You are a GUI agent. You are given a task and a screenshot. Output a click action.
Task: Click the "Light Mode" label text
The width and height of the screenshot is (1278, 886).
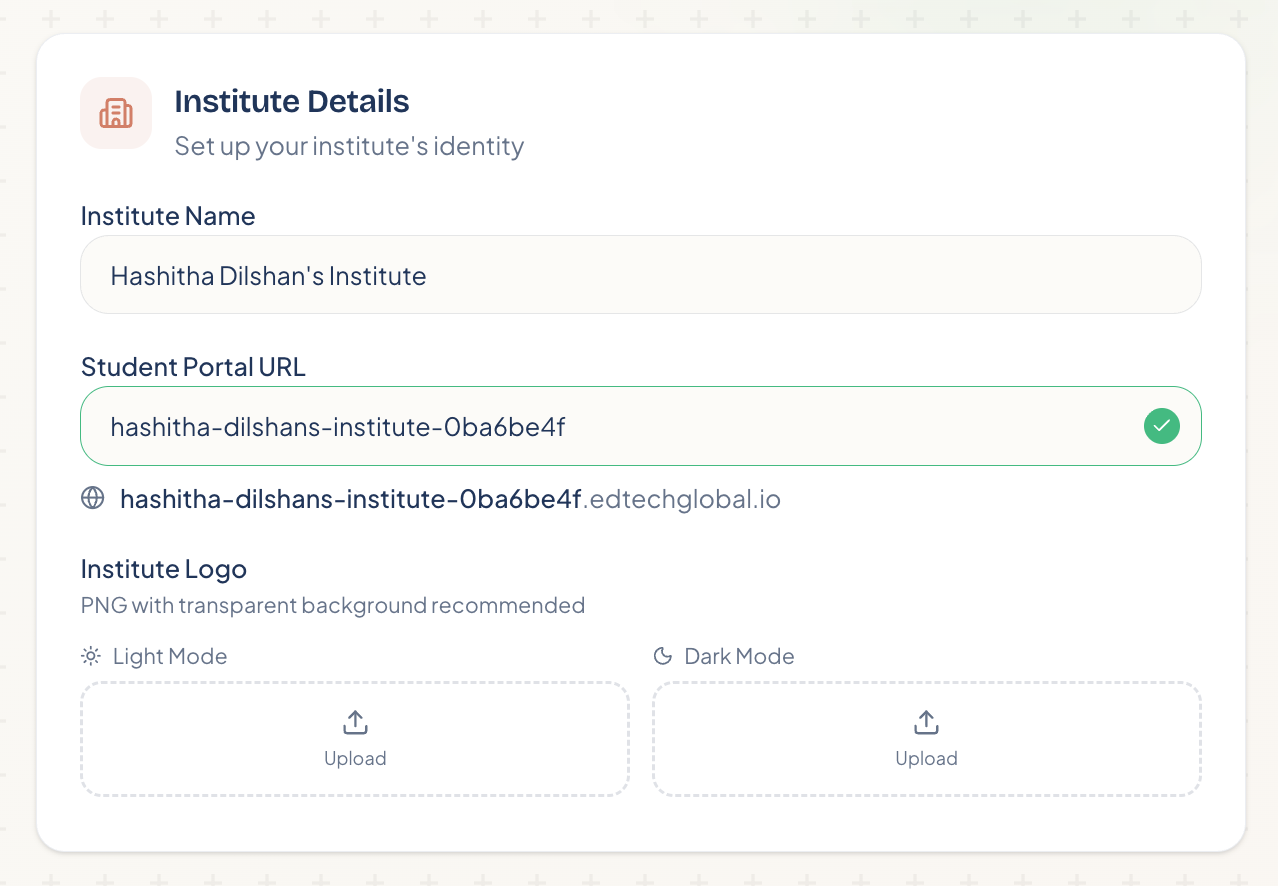pos(170,656)
